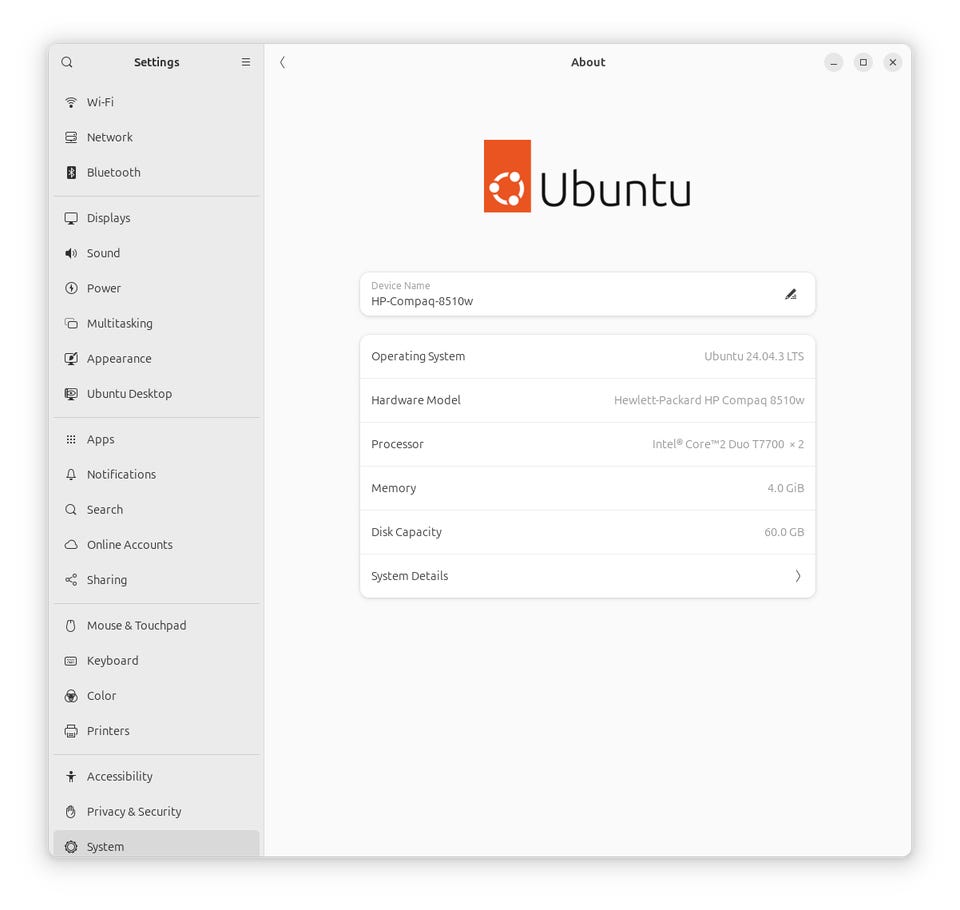Open the Privacy & Security label

point(134,811)
